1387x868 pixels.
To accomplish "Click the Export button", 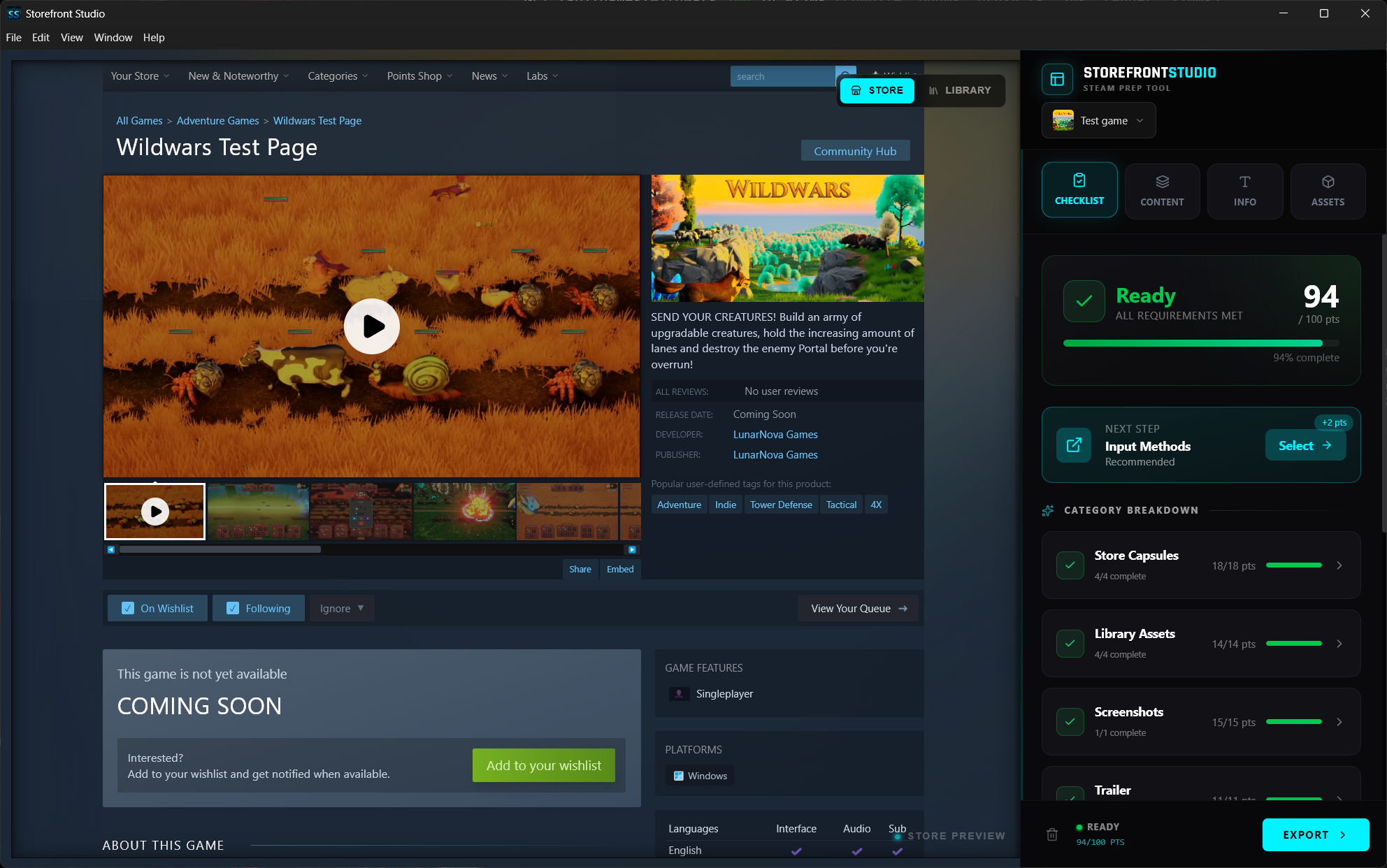I will coord(1315,834).
